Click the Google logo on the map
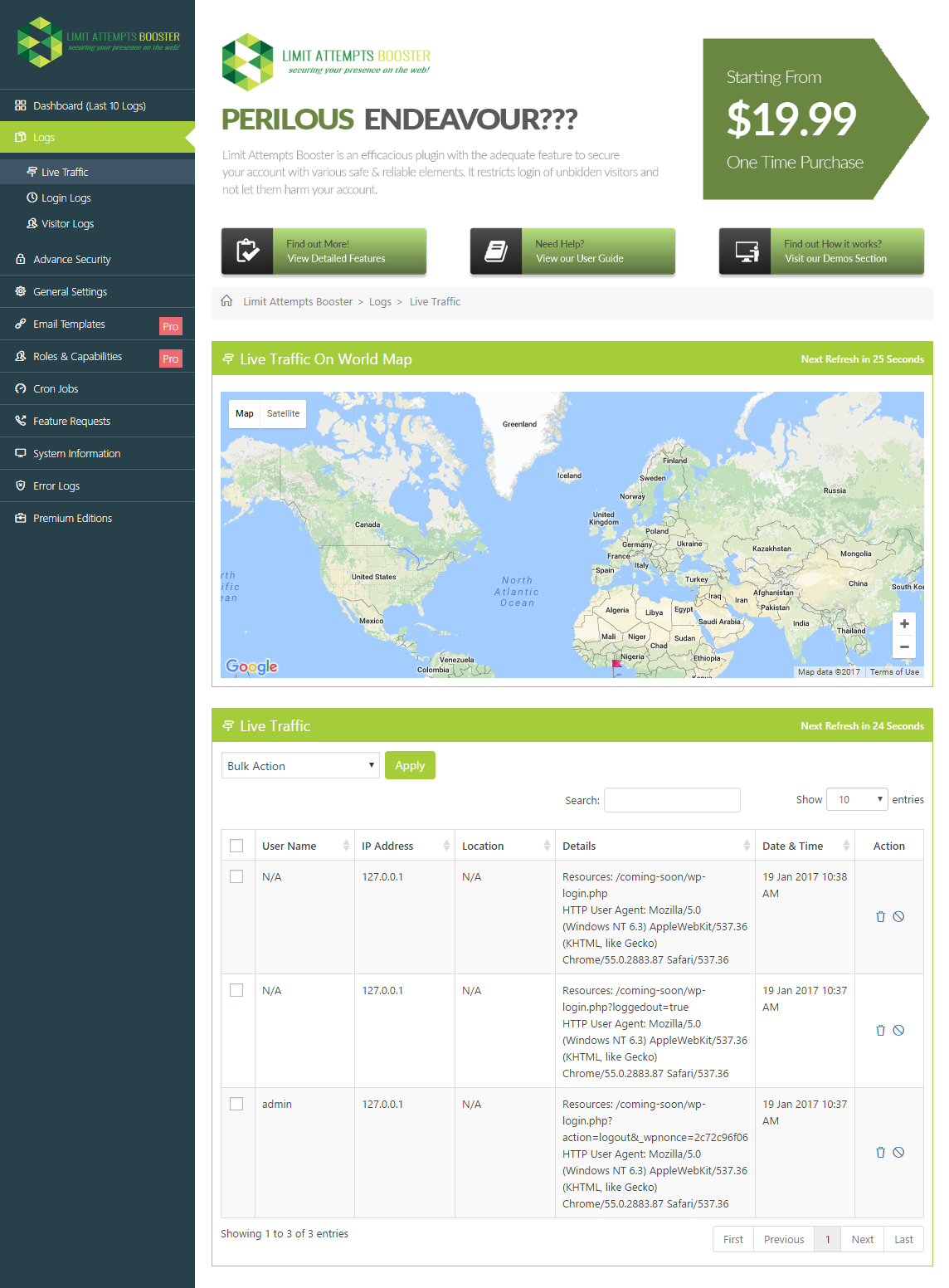The height and width of the screenshot is (1288, 949). pos(251,666)
